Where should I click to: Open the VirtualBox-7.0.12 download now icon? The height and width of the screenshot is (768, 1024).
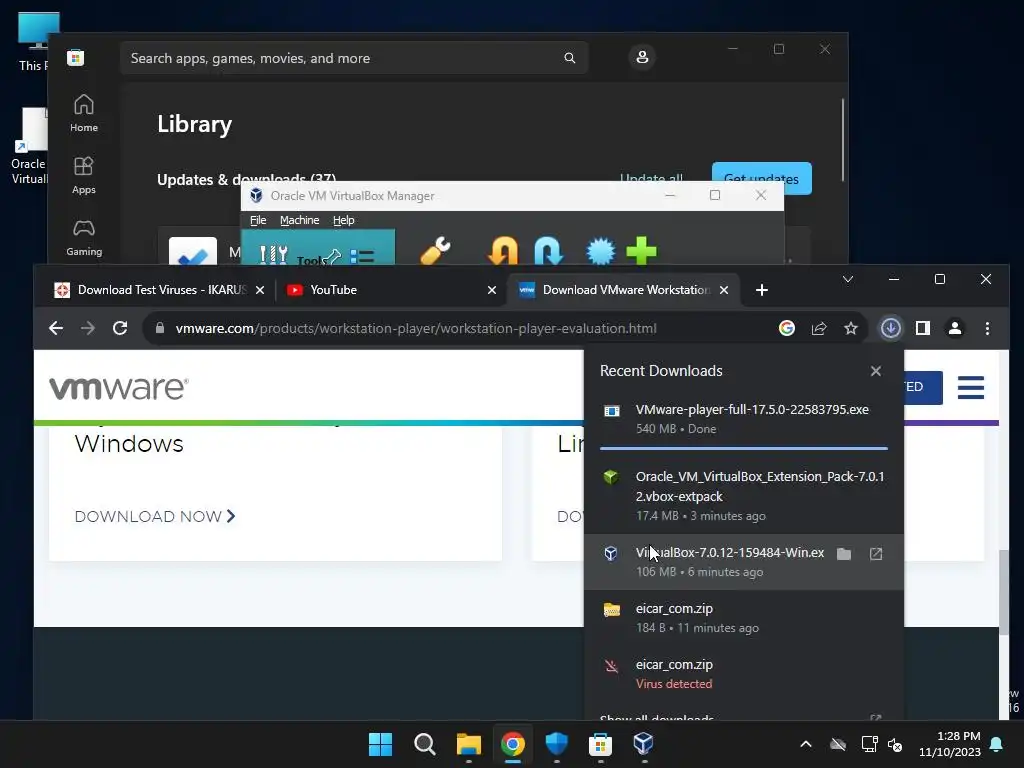[876, 554]
